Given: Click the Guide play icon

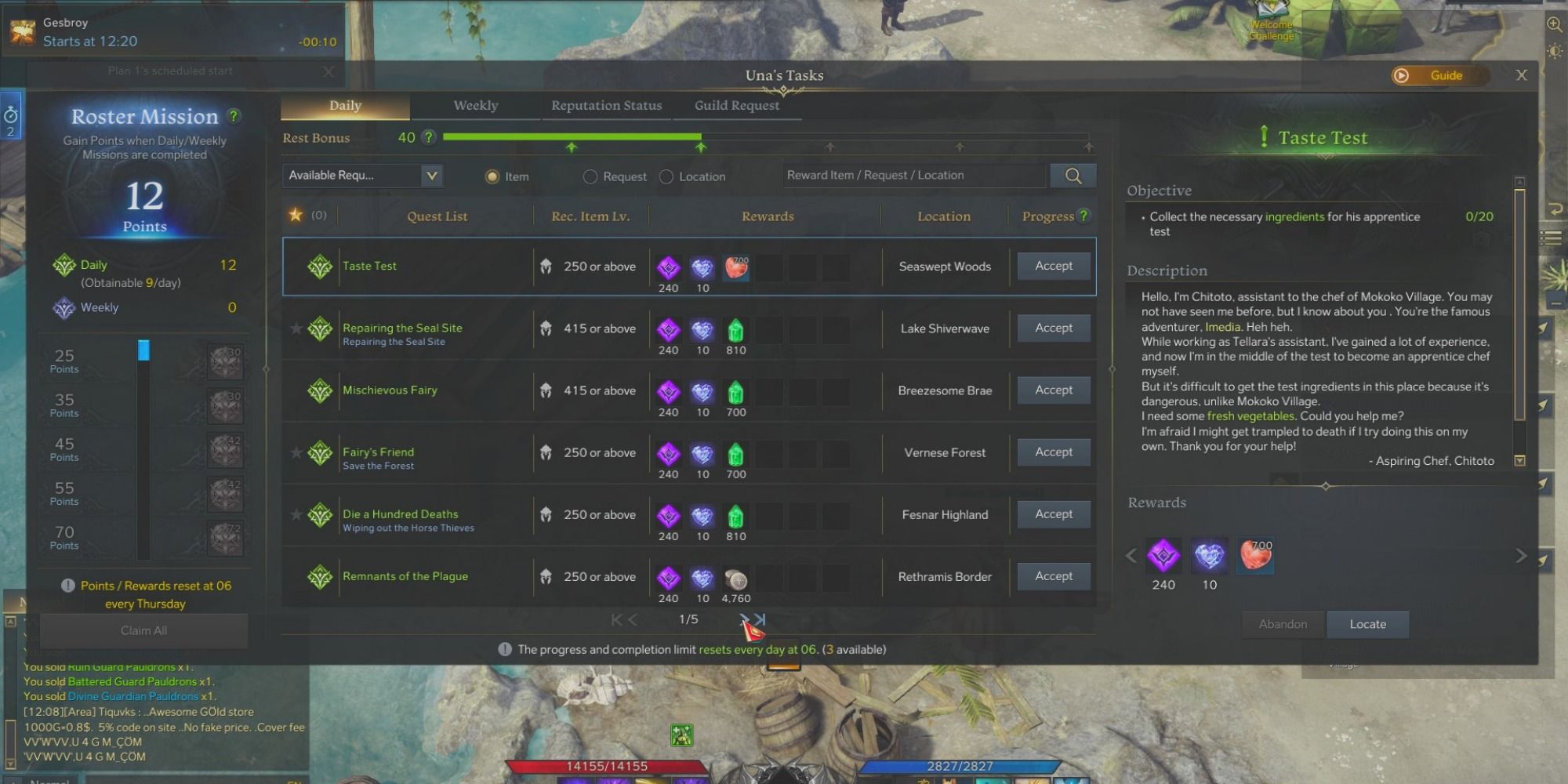Looking at the screenshot, I should (1401, 75).
